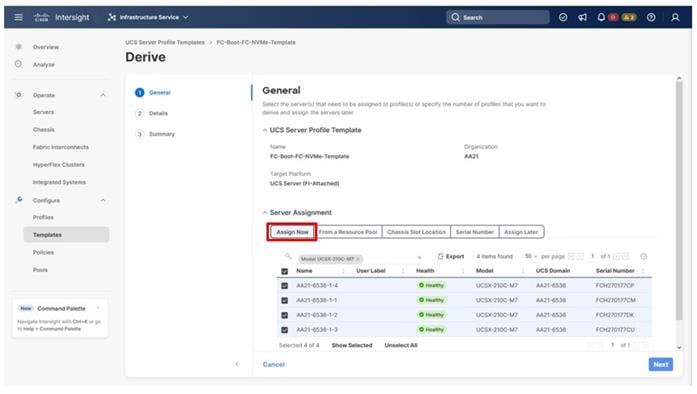Go to Analyze in sidebar

coord(44,64)
